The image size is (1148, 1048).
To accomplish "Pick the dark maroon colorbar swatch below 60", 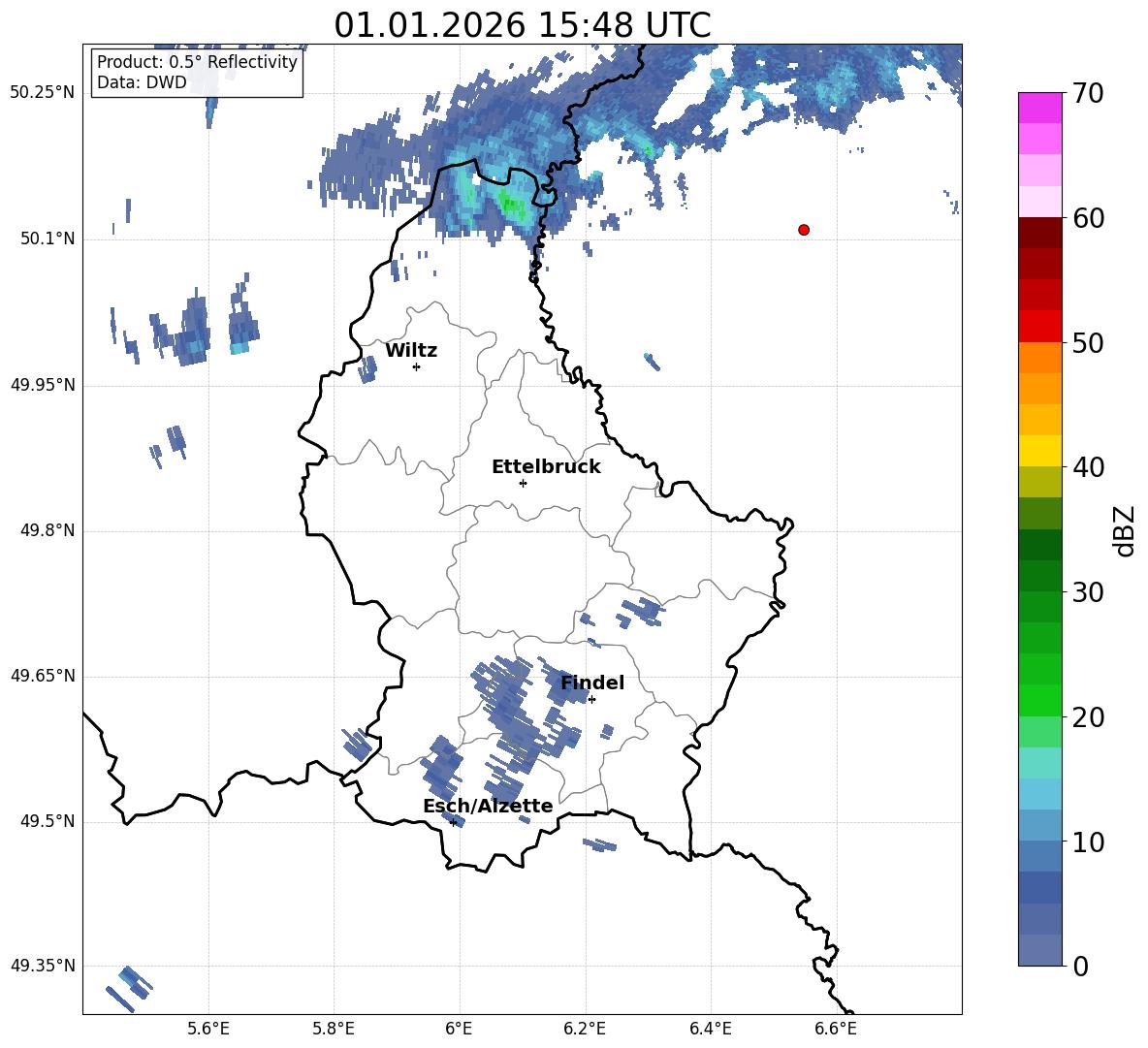I will 1039,233.
